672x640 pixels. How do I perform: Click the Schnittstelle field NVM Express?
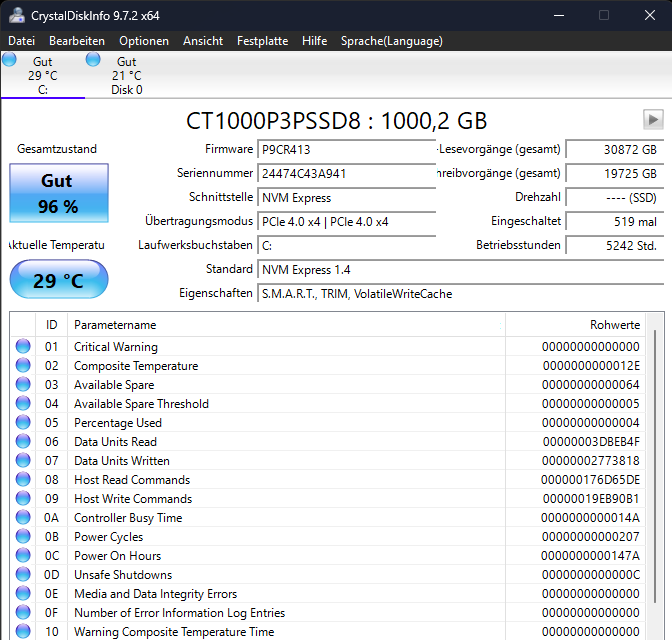pyautogui.click(x=346, y=198)
